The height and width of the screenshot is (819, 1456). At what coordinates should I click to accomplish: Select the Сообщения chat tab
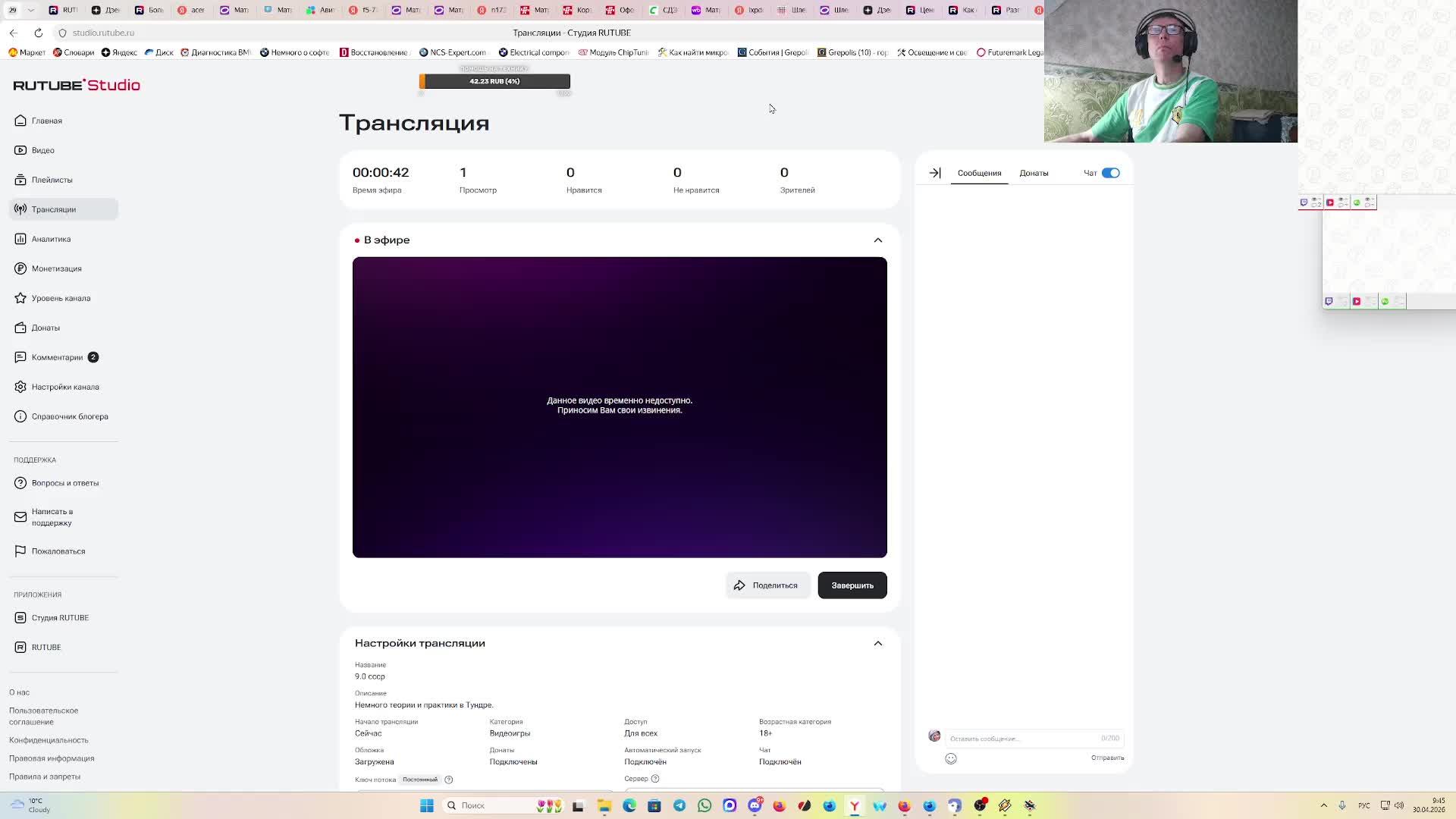(x=979, y=173)
